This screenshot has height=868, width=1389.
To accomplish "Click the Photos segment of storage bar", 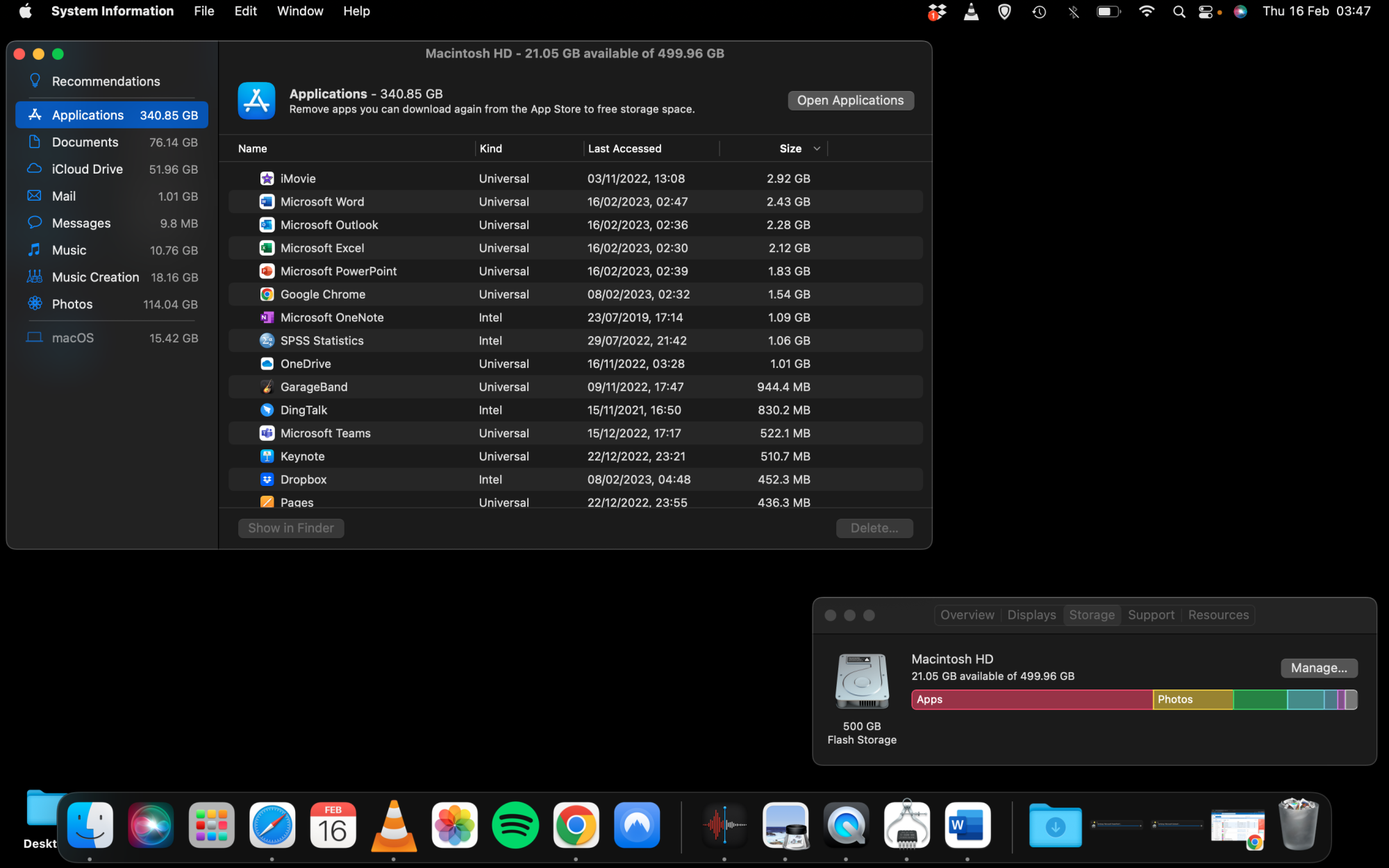I will tap(1193, 699).
